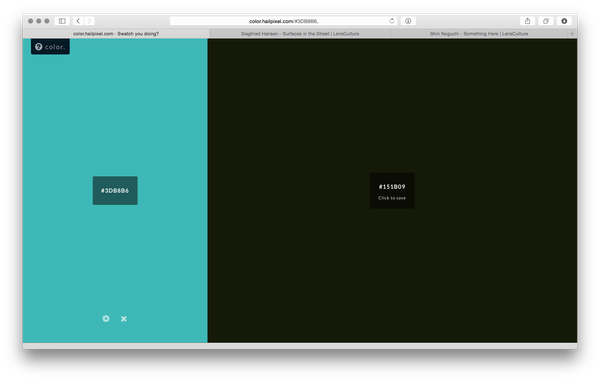Remove teal swatch with the X icon
The width and height of the screenshot is (600, 382).
tap(124, 319)
